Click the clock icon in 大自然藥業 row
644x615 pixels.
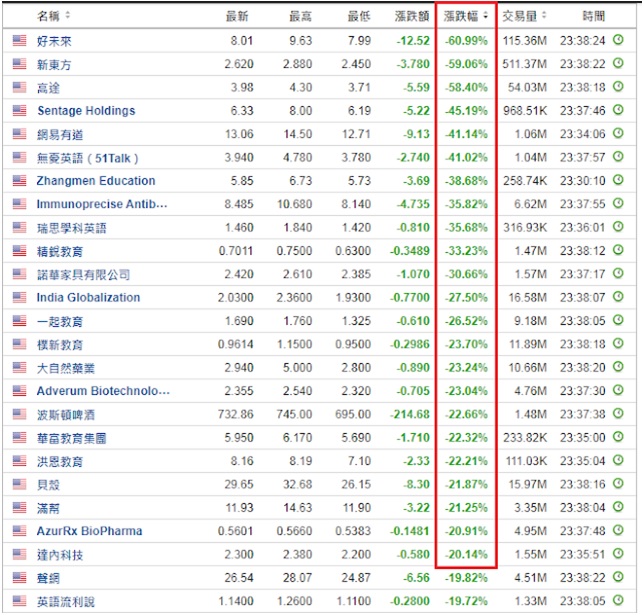coord(618,367)
